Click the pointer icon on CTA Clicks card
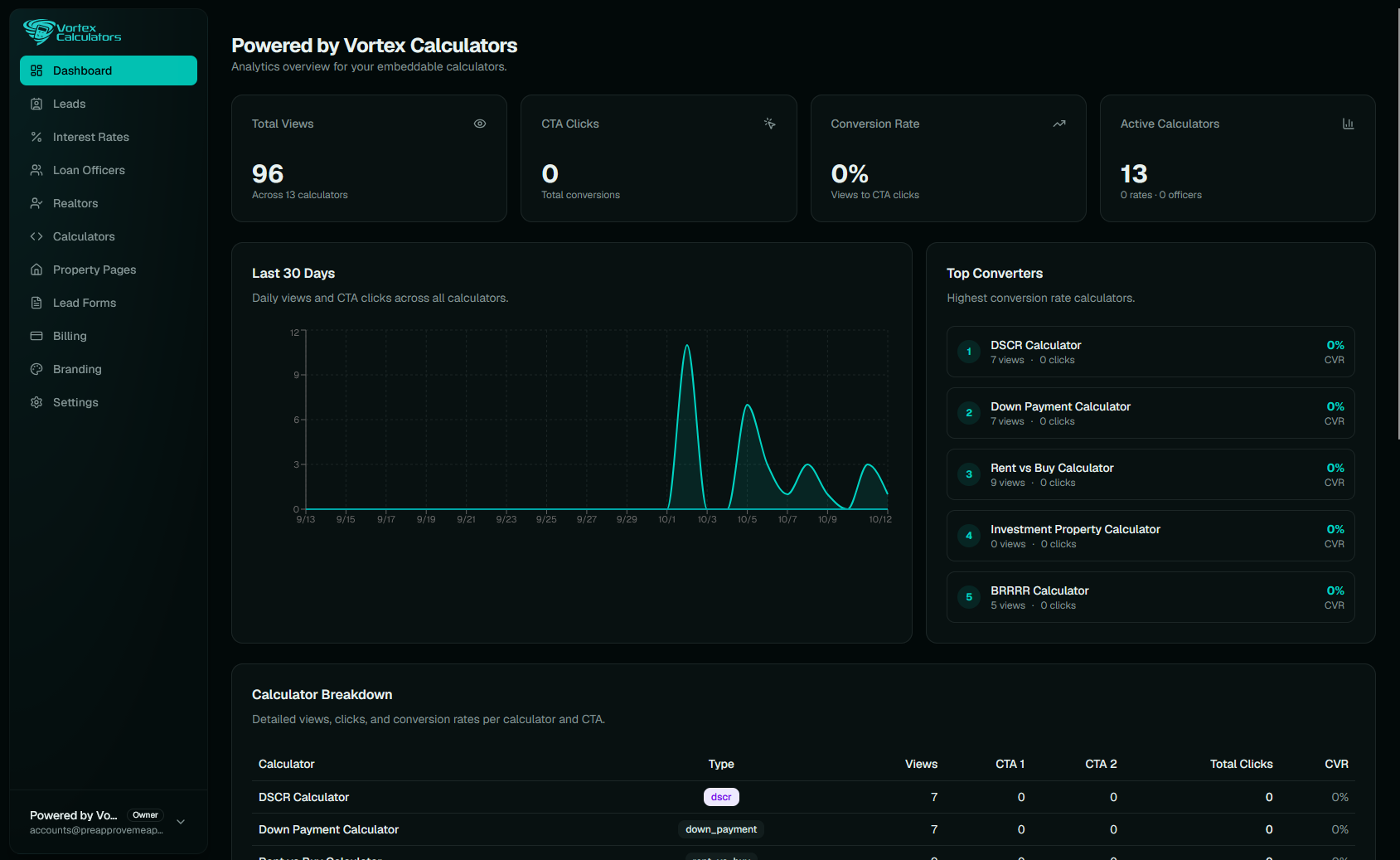Screen dimensions: 1400x860 coord(769,124)
